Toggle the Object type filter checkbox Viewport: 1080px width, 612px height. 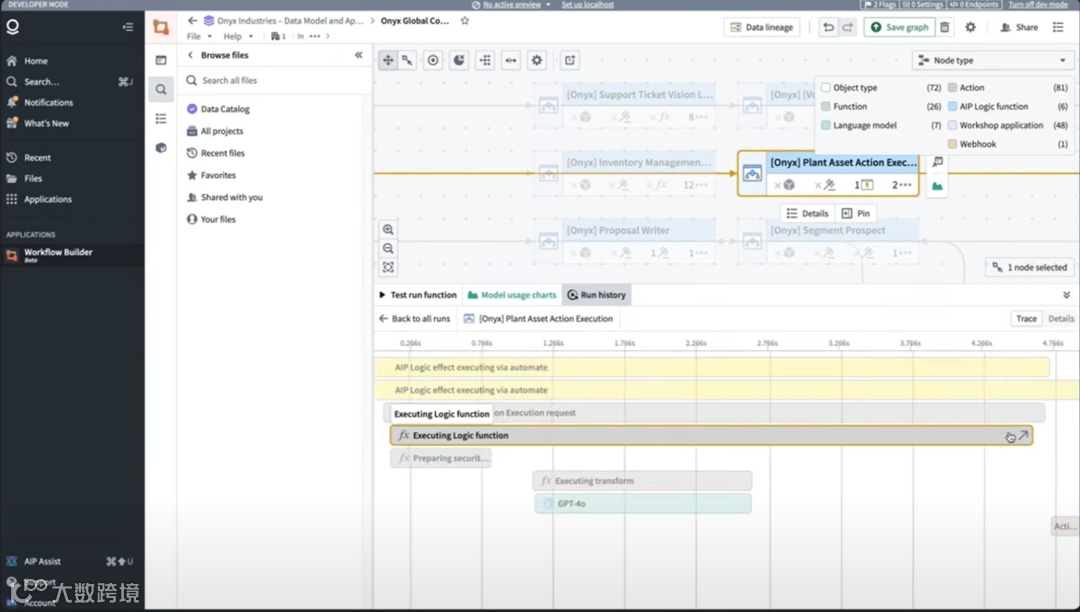[x=826, y=87]
